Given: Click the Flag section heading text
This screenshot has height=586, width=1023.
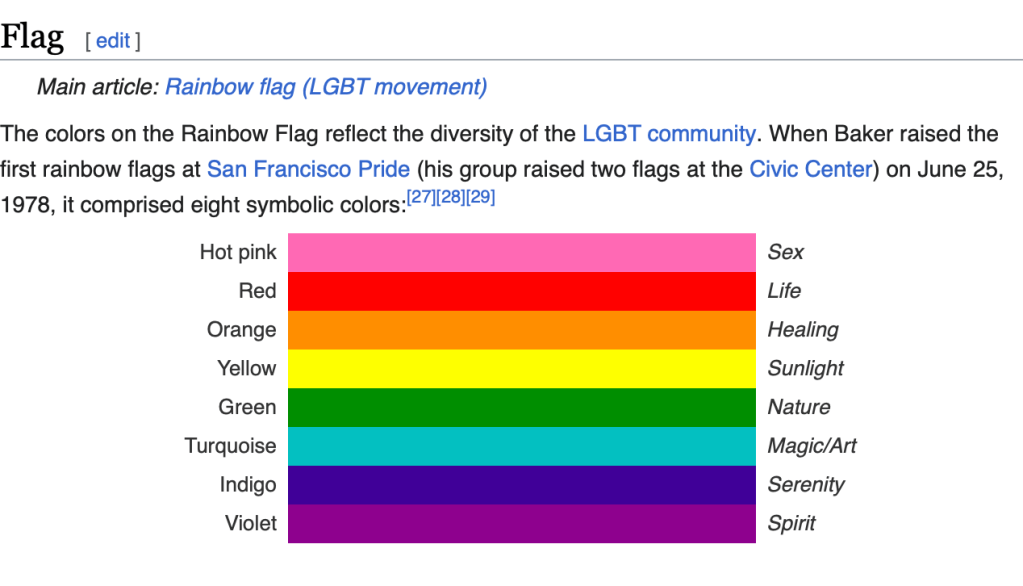Looking at the screenshot, I should (x=32, y=38).
